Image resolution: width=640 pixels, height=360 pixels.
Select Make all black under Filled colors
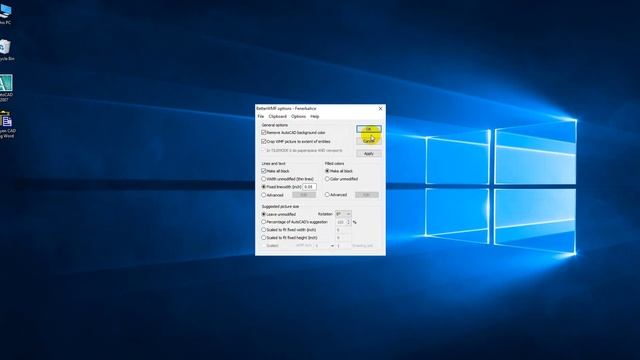(x=327, y=171)
